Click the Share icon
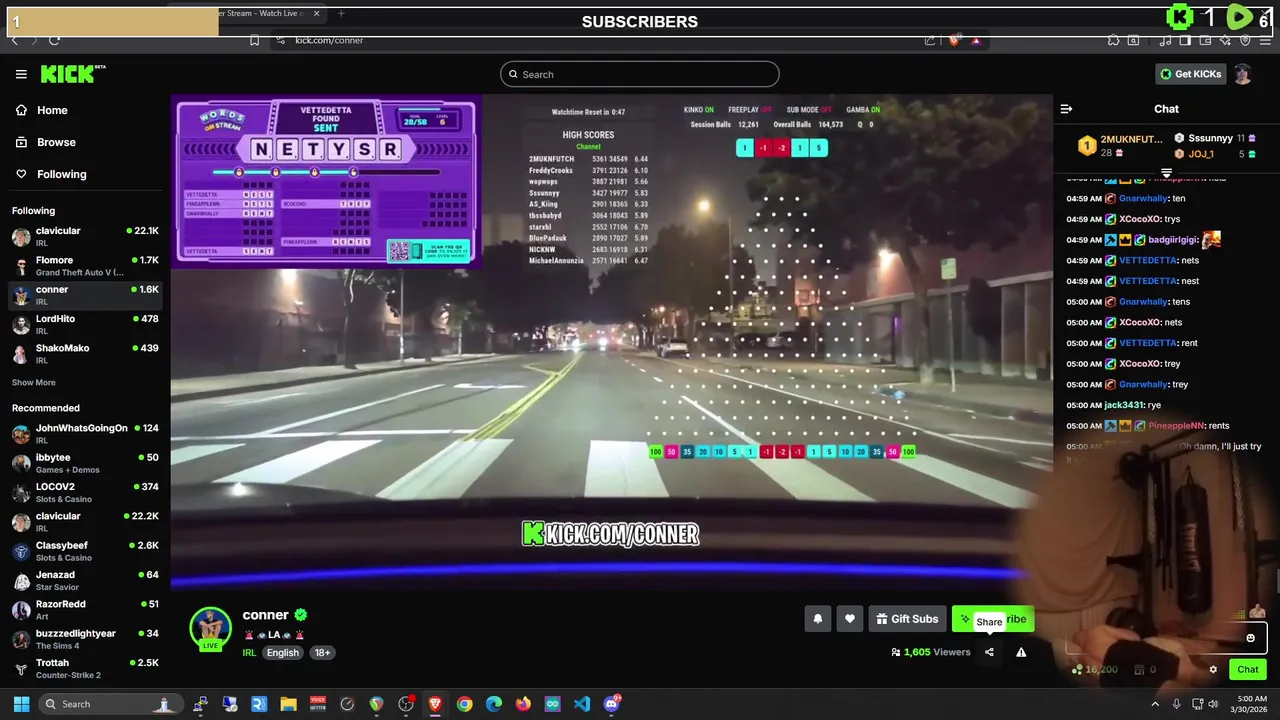Image resolution: width=1280 pixels, height=720 pixels. pos(989,652)
